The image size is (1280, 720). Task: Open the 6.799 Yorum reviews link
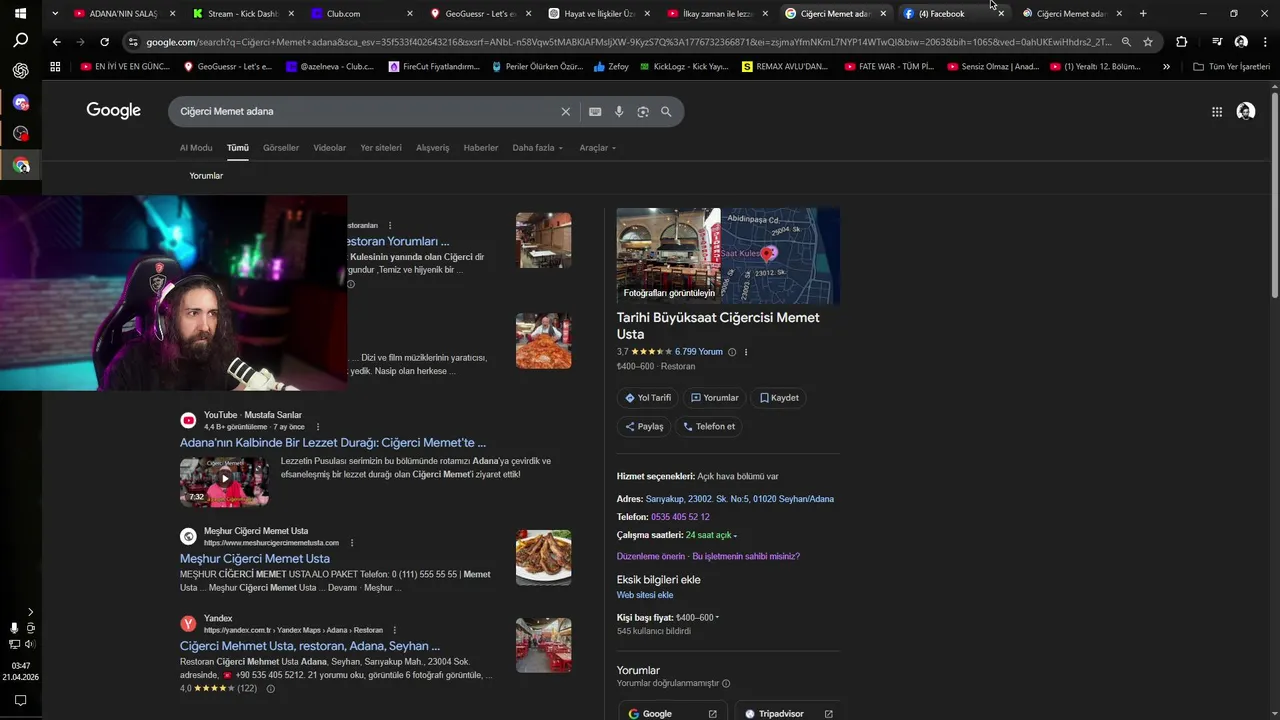[698, 352]
